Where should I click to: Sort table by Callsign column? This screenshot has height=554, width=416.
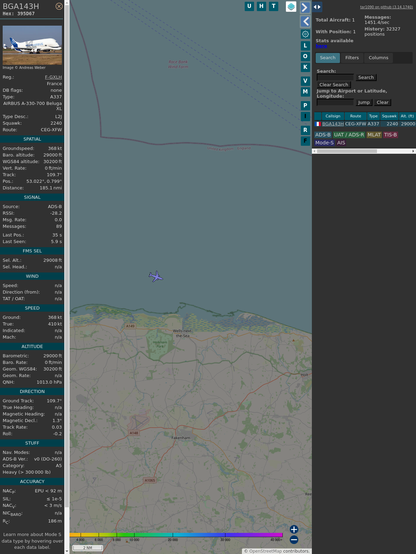click(333, 116)
